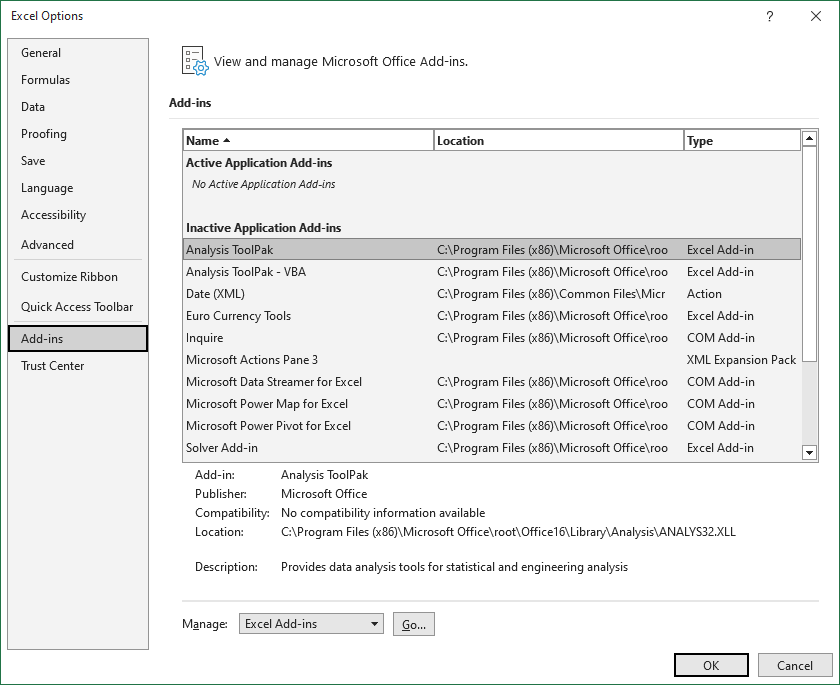Click the Name column sort arrow
Viewport: 840px width, 685px height.
coord(227,141)
